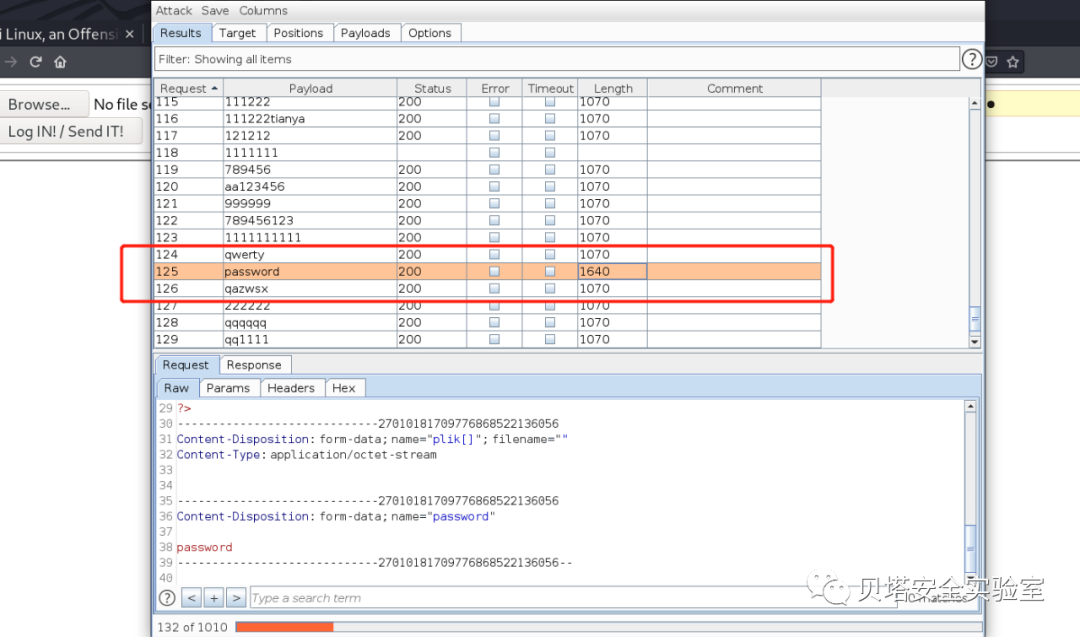Viewport: 1080px width, 637px height.
Task: Toggle Timeout checkbox for qwerty row
Action: pos(550,254)
